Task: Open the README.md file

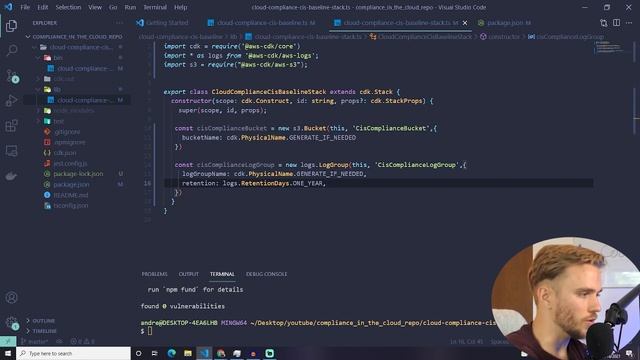Action: 77,195
